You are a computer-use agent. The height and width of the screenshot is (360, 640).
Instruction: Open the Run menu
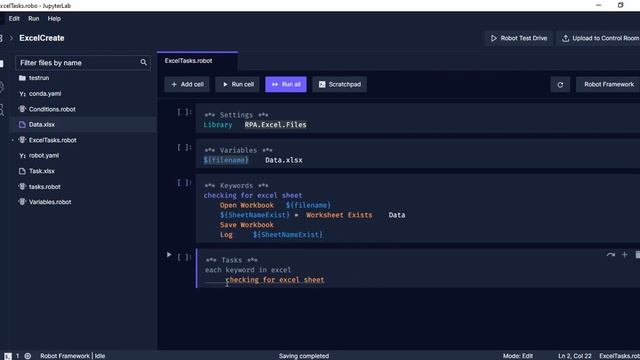pyautogui.click(x=34, y=18)
